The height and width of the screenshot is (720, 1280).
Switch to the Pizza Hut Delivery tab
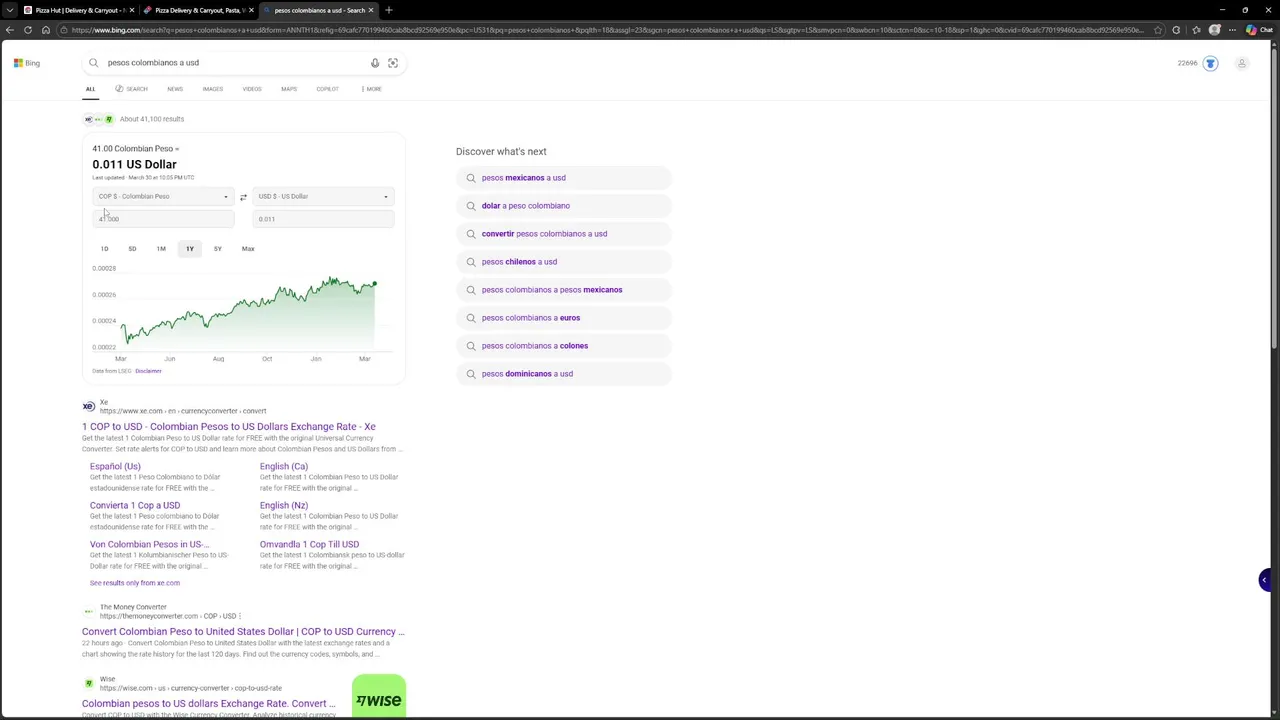coord(77,10)
